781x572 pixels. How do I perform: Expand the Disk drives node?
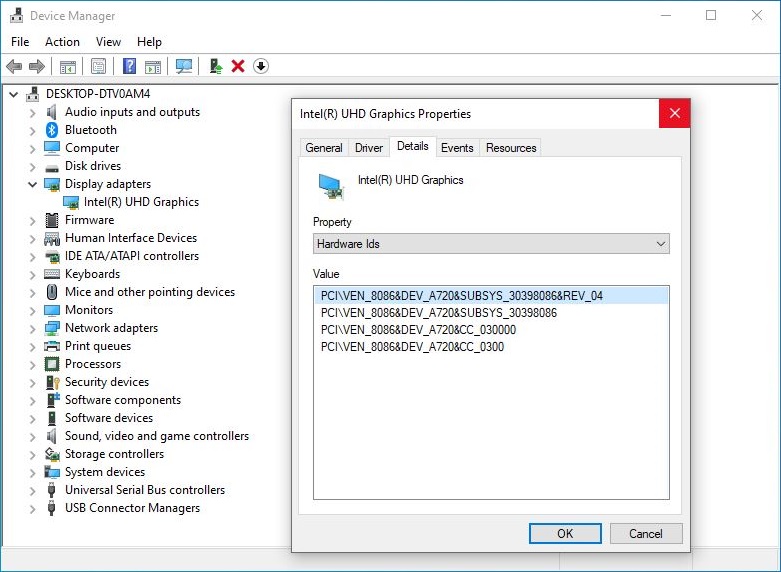pyautogui.click(x=33, y=166)
